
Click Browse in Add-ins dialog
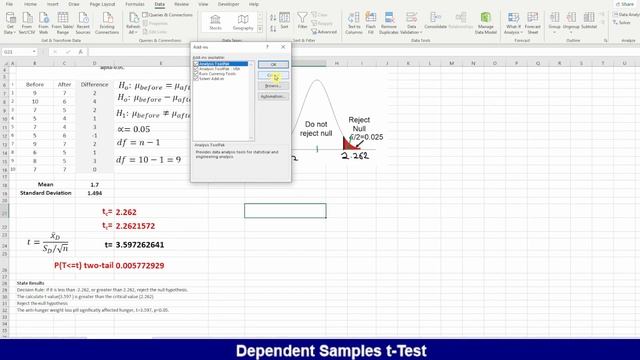(x=273, y=86)
